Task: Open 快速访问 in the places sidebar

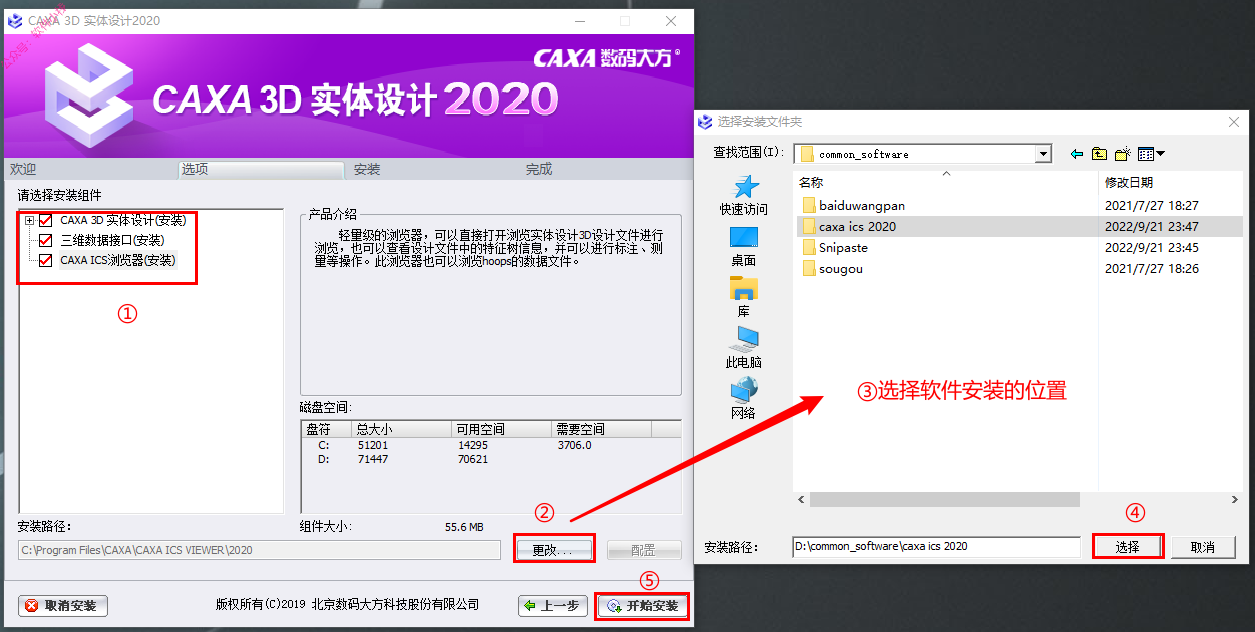Action: point(744,196)
